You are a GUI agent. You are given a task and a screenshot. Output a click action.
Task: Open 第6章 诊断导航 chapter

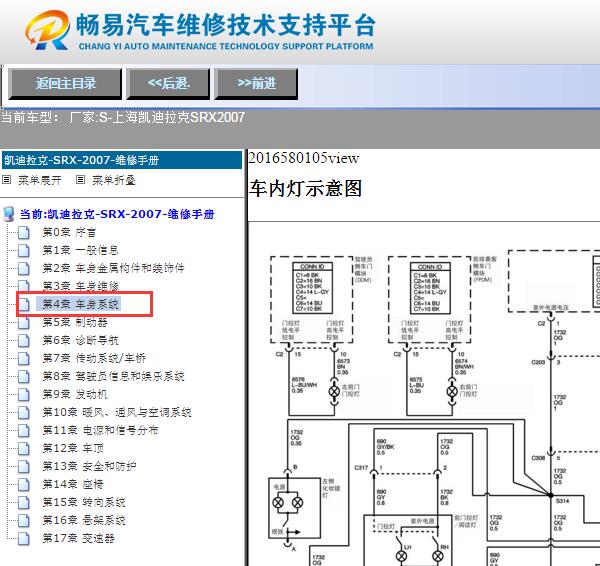coord(80,340)
